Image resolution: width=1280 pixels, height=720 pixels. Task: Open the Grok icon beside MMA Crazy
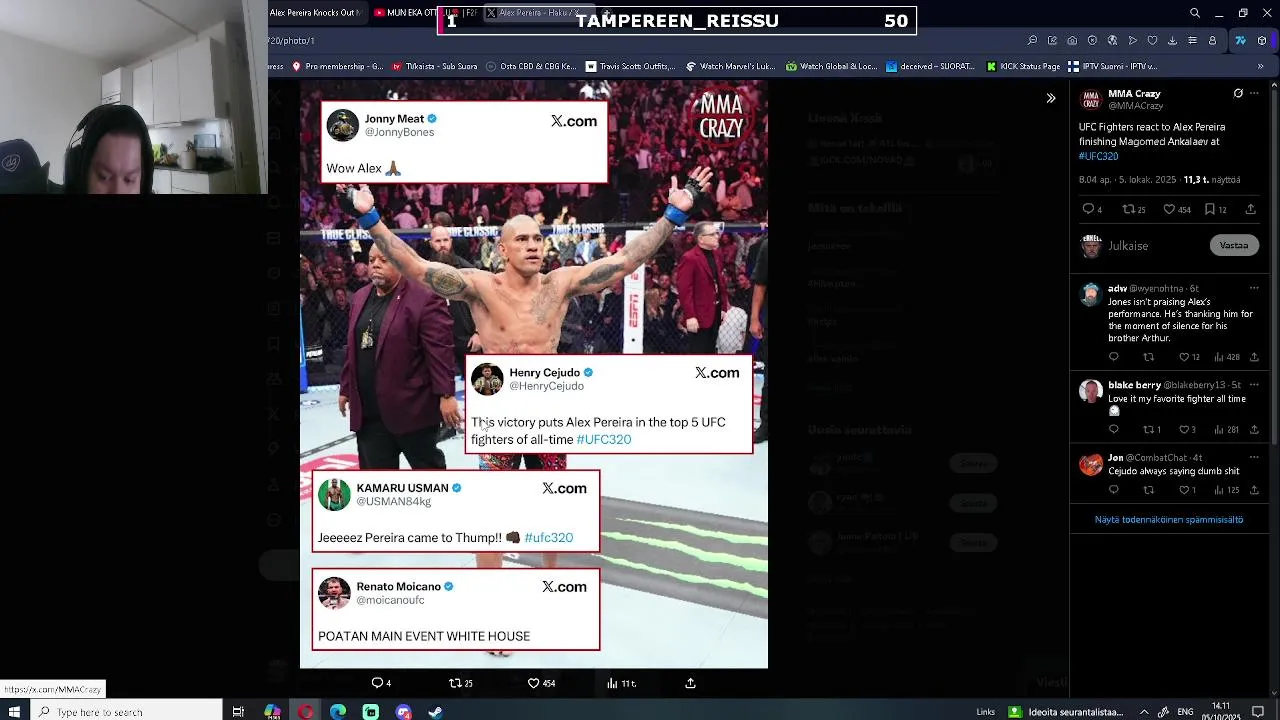tap(1238, 93)
